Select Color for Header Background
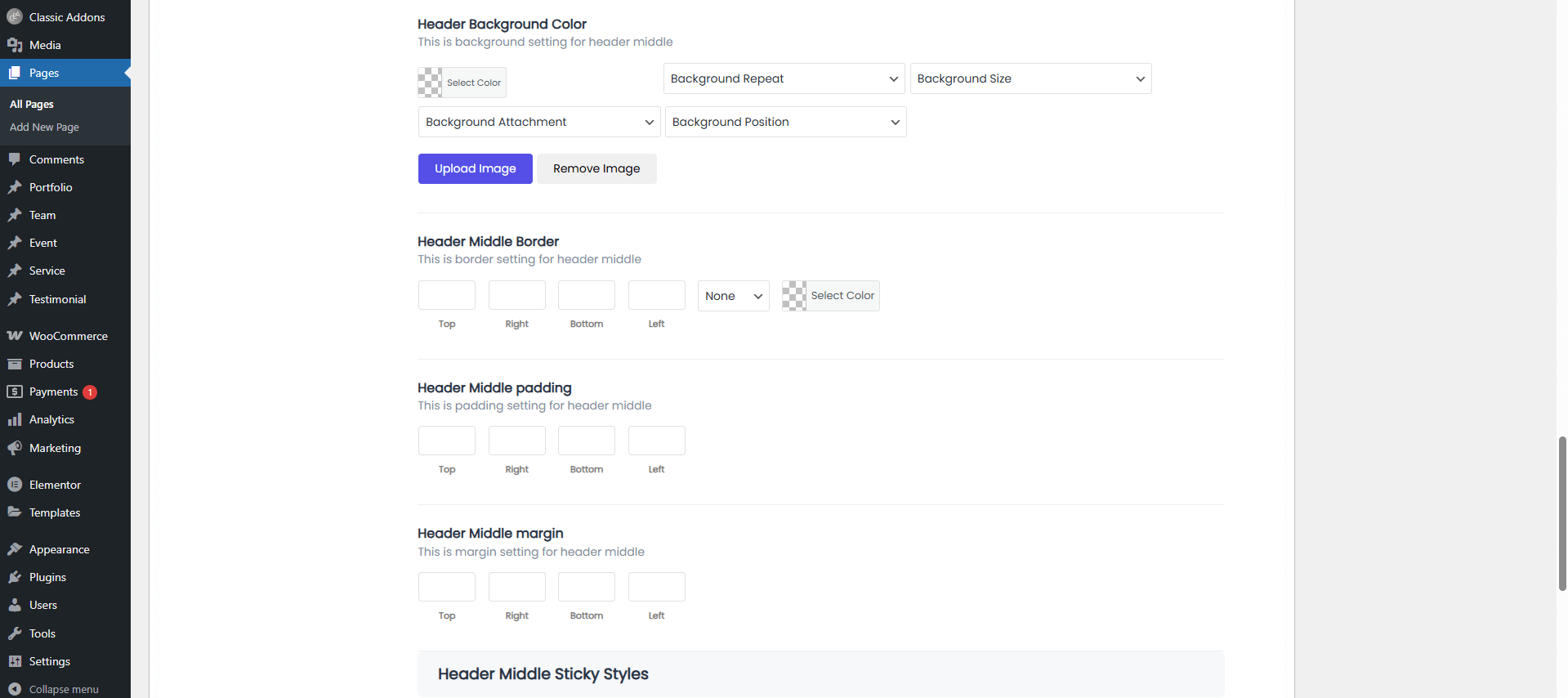This screenshot has width=1568, height=698. pyautogui.click(x=462, y=83)
